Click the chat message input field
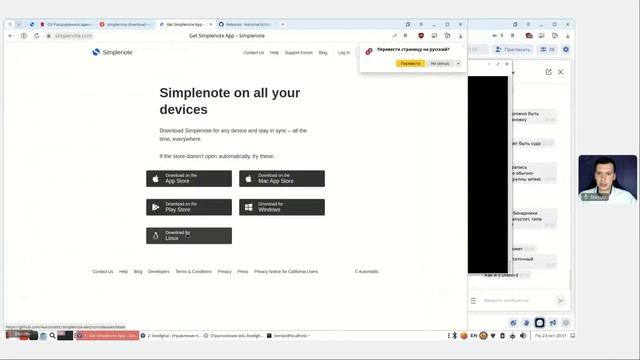The height and width of the screenshot is (360, 640). pos(515,300)
